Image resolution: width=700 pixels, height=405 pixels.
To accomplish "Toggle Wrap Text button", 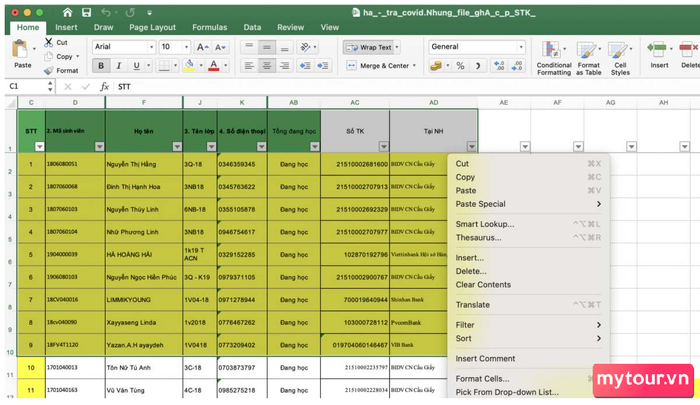I will point(370,47).
